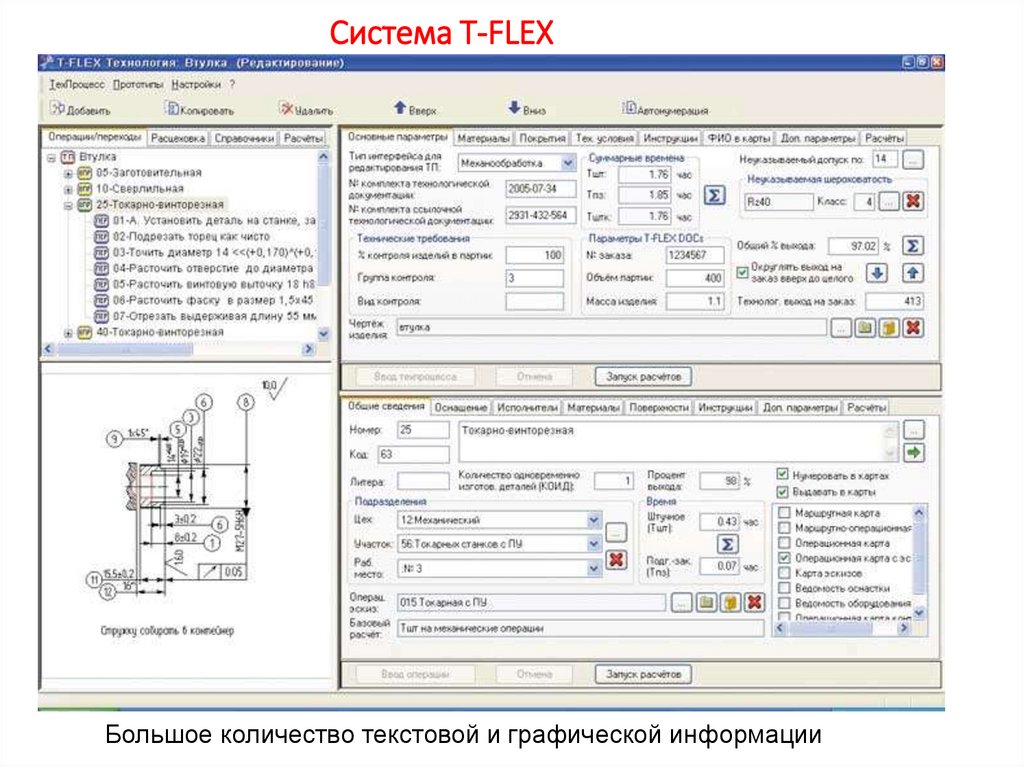Switch to upper Материалы tab
This screenshot has height=767, width=1024.
[x=483, y=138]
